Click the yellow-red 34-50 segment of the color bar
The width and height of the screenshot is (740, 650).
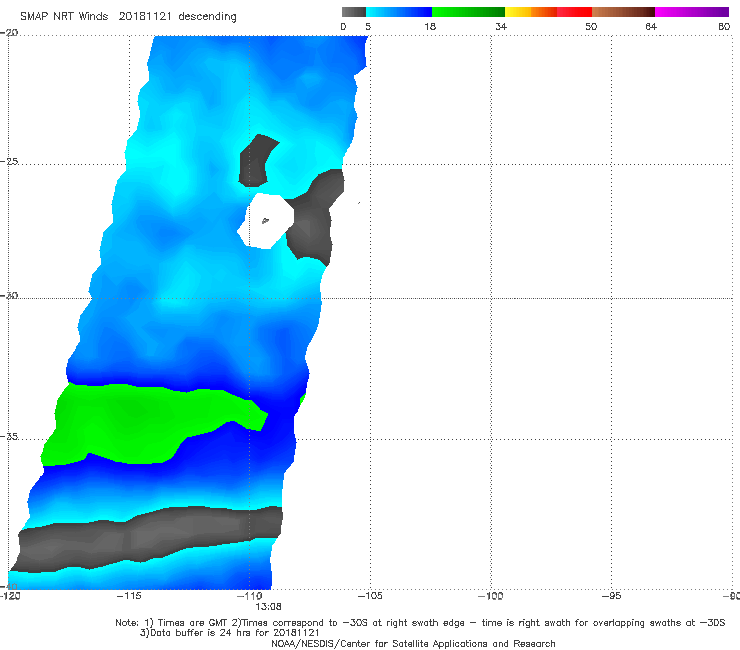[x=548, y=12]
